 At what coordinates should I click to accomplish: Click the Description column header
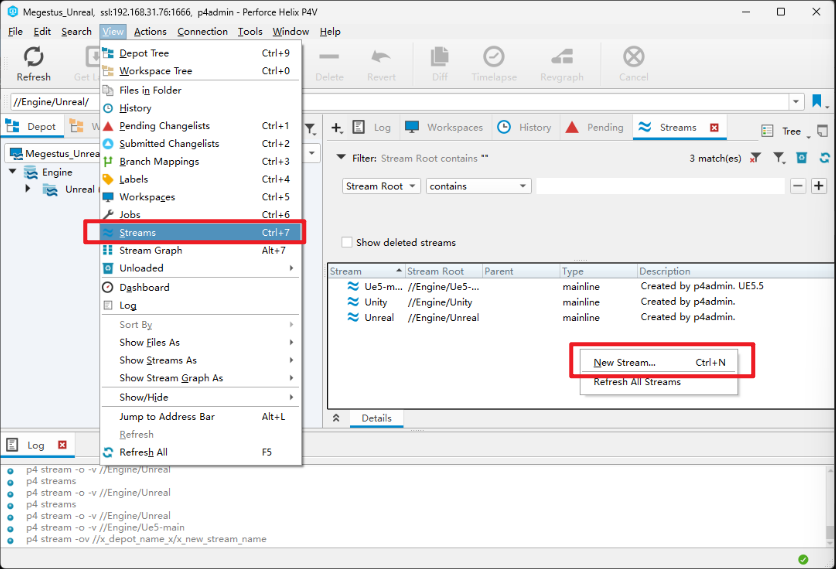[736, 271]
